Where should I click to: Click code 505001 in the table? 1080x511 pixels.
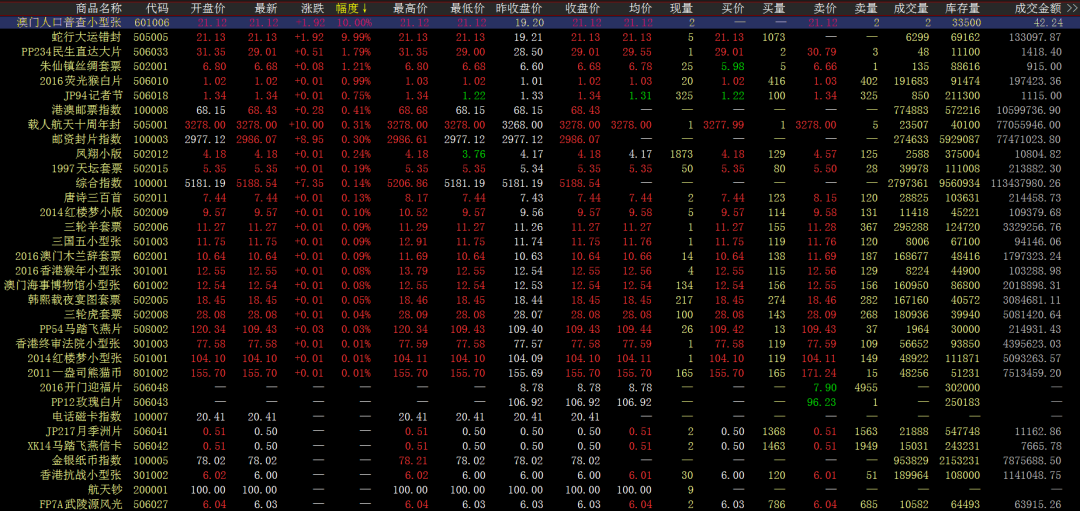[x=150, y=125]
